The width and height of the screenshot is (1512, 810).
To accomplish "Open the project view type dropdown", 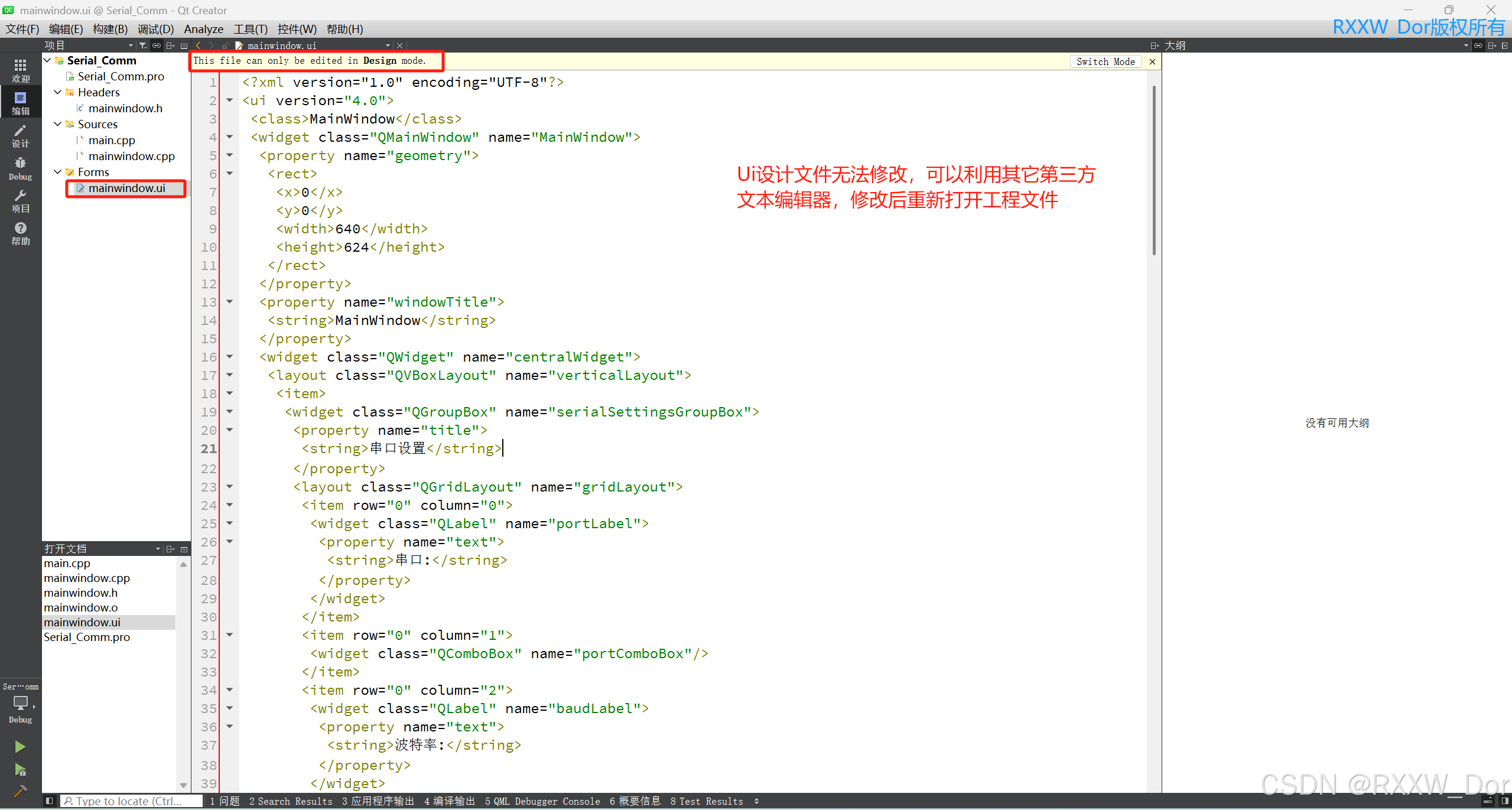I will tap(131, 45).
